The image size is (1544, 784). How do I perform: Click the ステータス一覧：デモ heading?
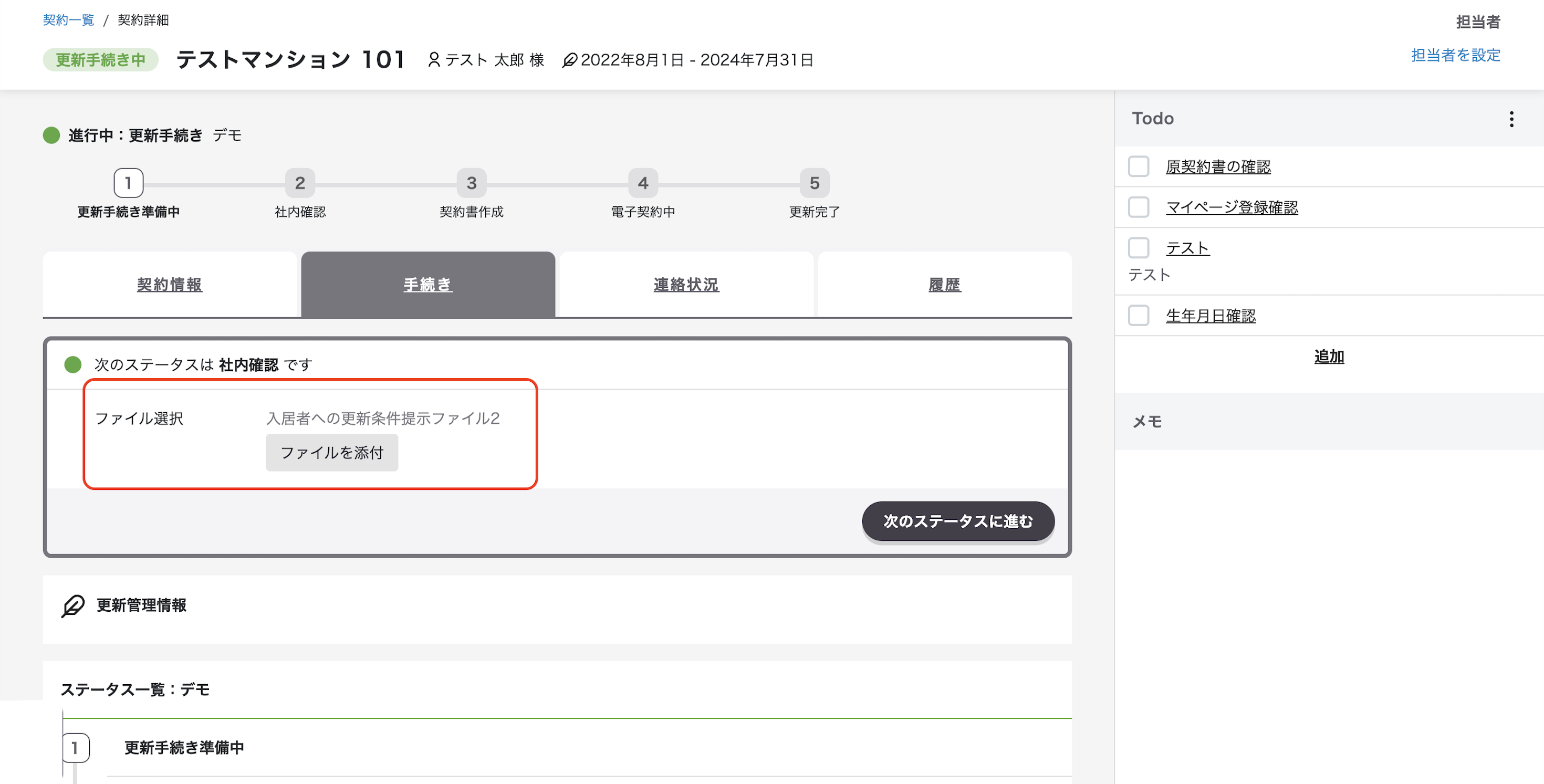tap(135, 689)
